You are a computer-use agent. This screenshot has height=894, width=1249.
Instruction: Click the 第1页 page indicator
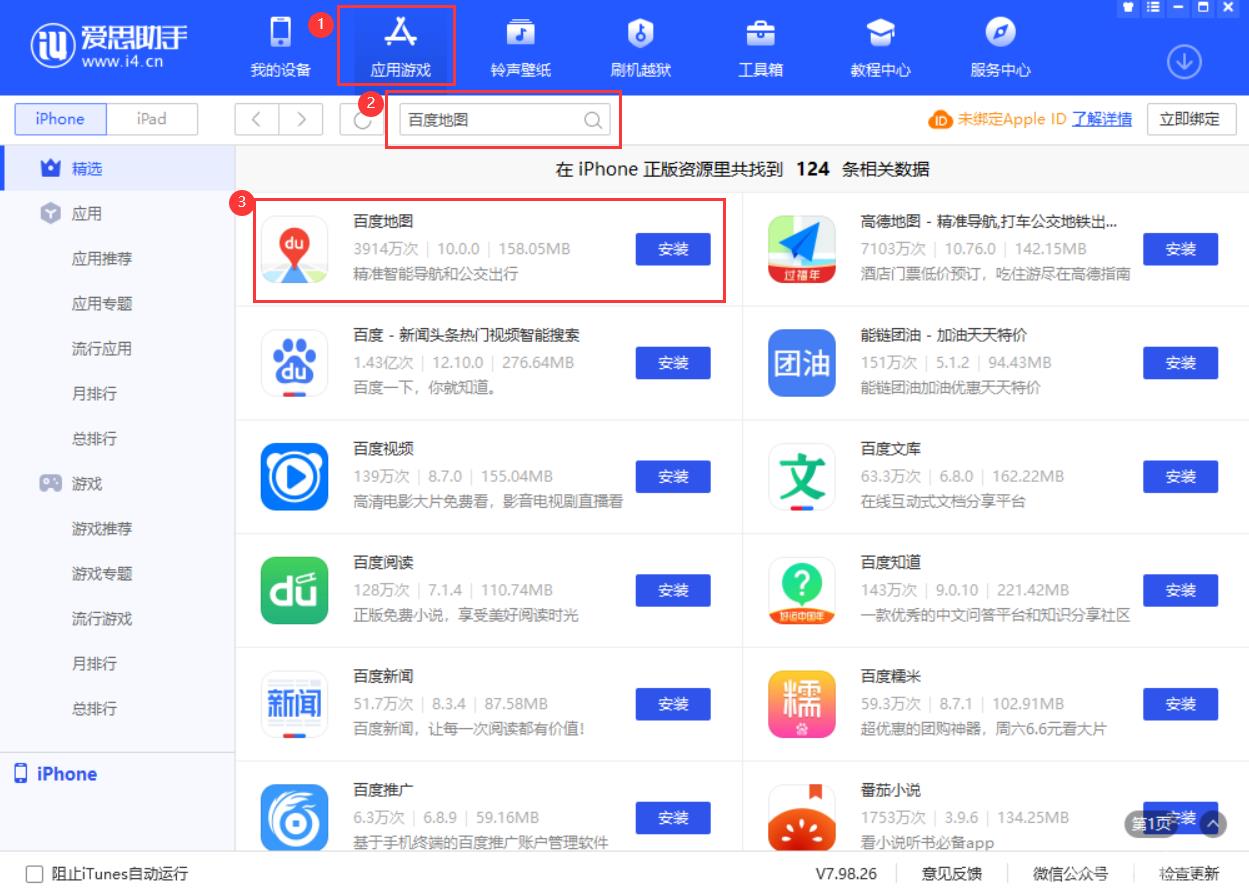pyautogui.click(x=1151, y=824)
